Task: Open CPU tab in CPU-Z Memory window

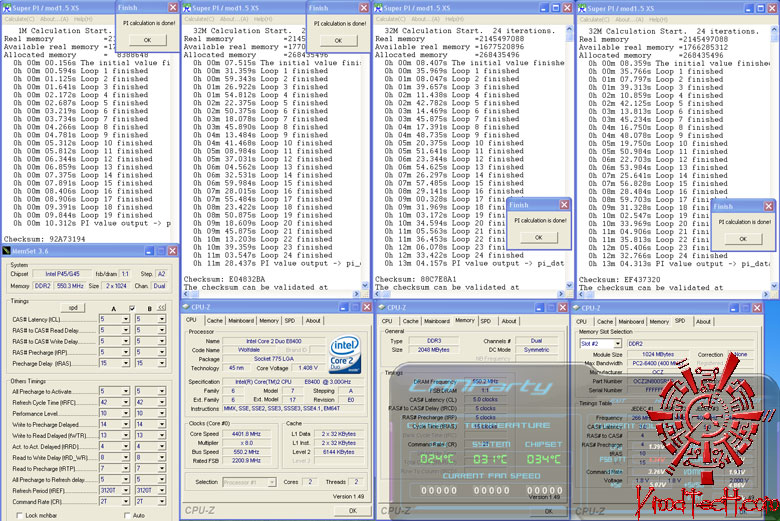Action: pyautogui.click(x=387, y=321)
